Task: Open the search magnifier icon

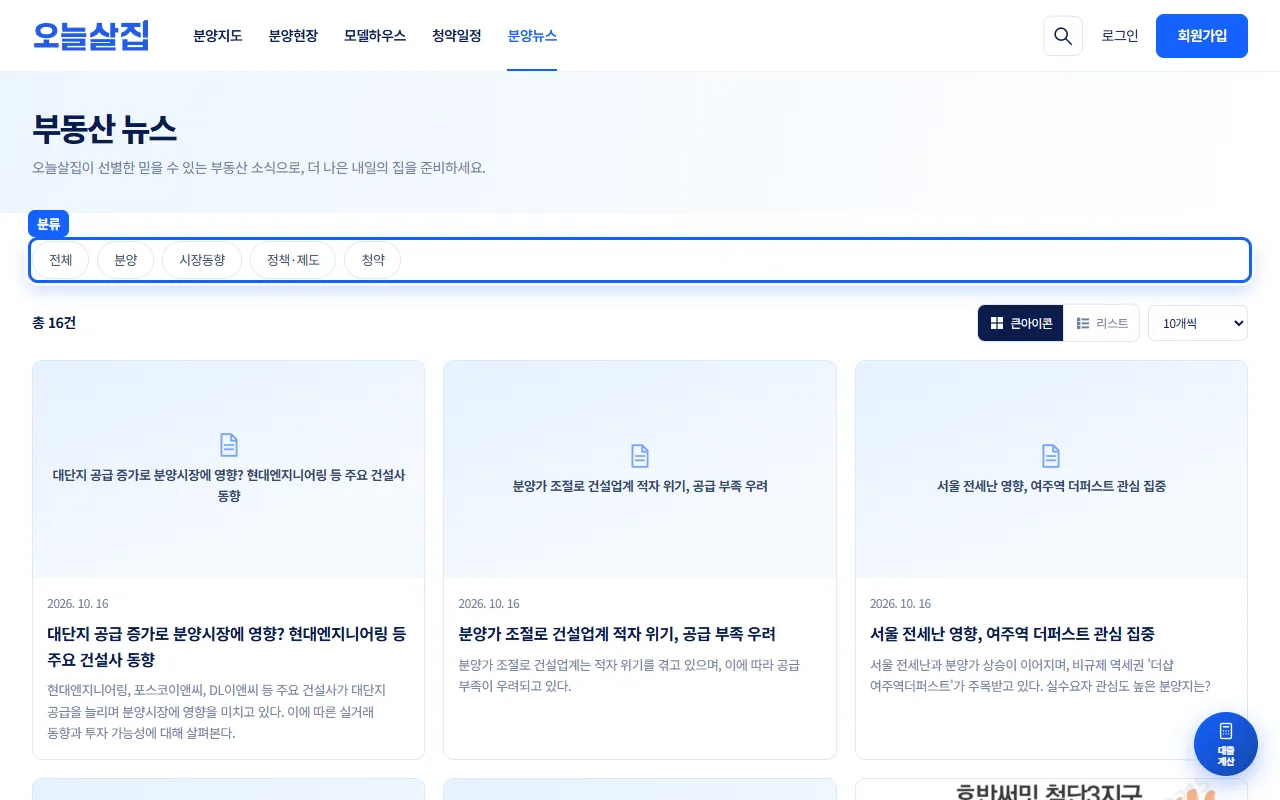Action: click(x=1063, y=36)
